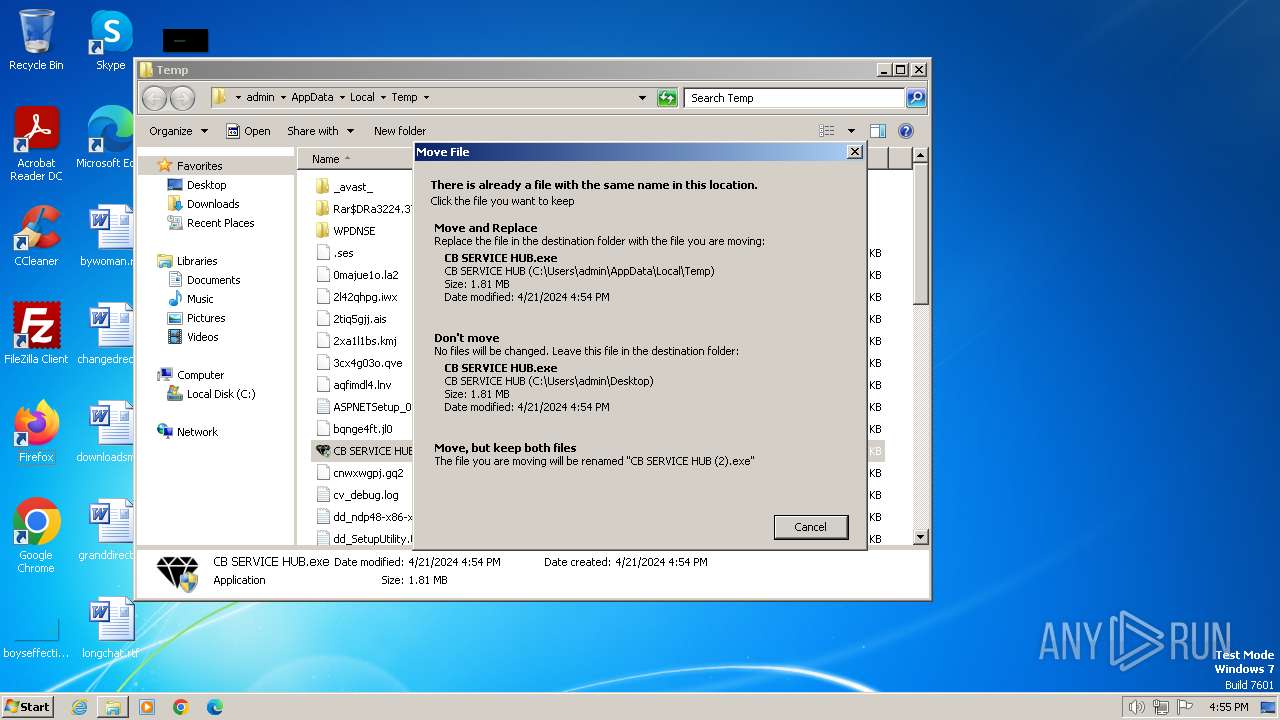Open Explorer help question mark icon
Screen dimensions: 1280x720
(906, 131)
